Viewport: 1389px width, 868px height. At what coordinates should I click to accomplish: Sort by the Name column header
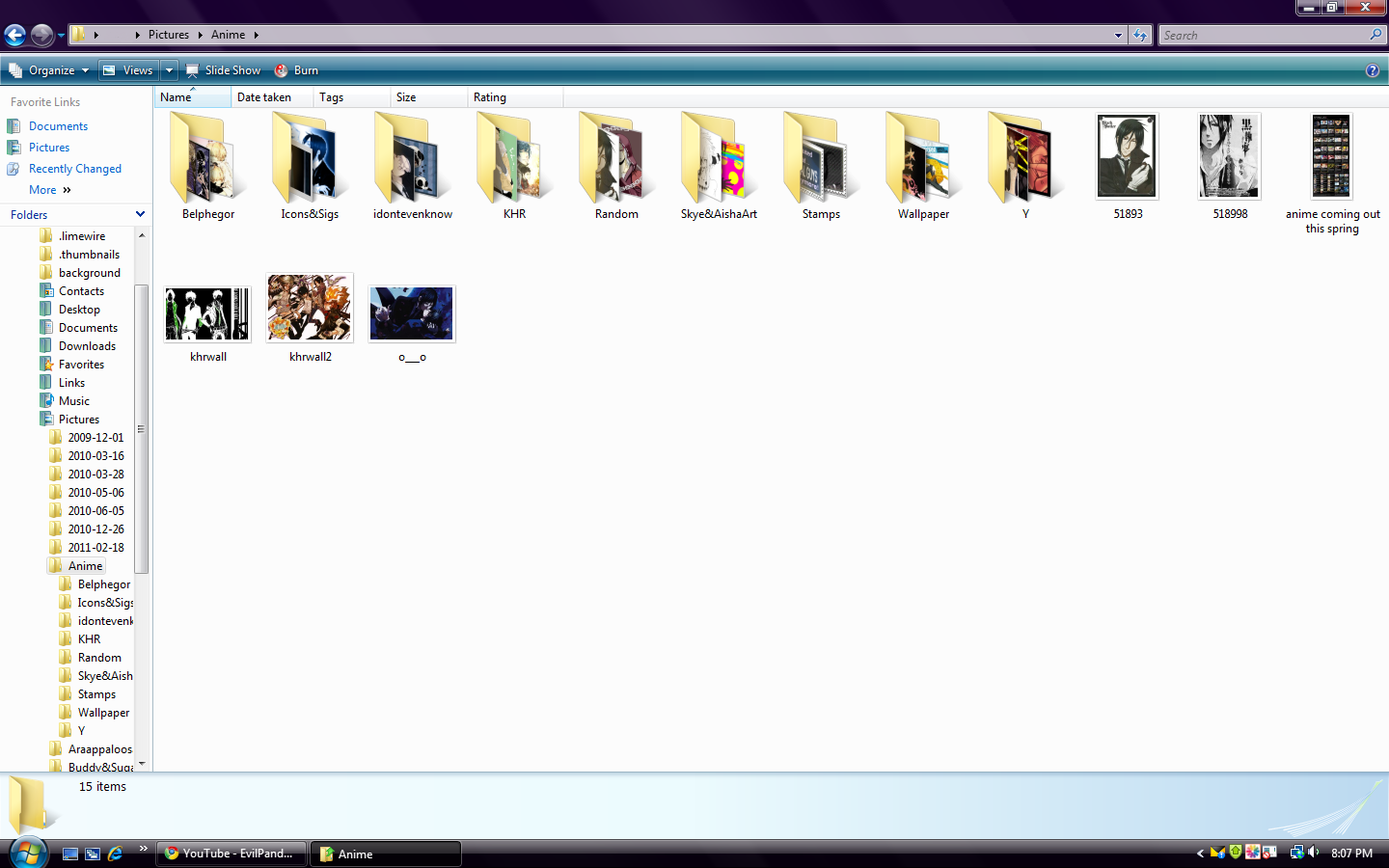pos(193,97)
